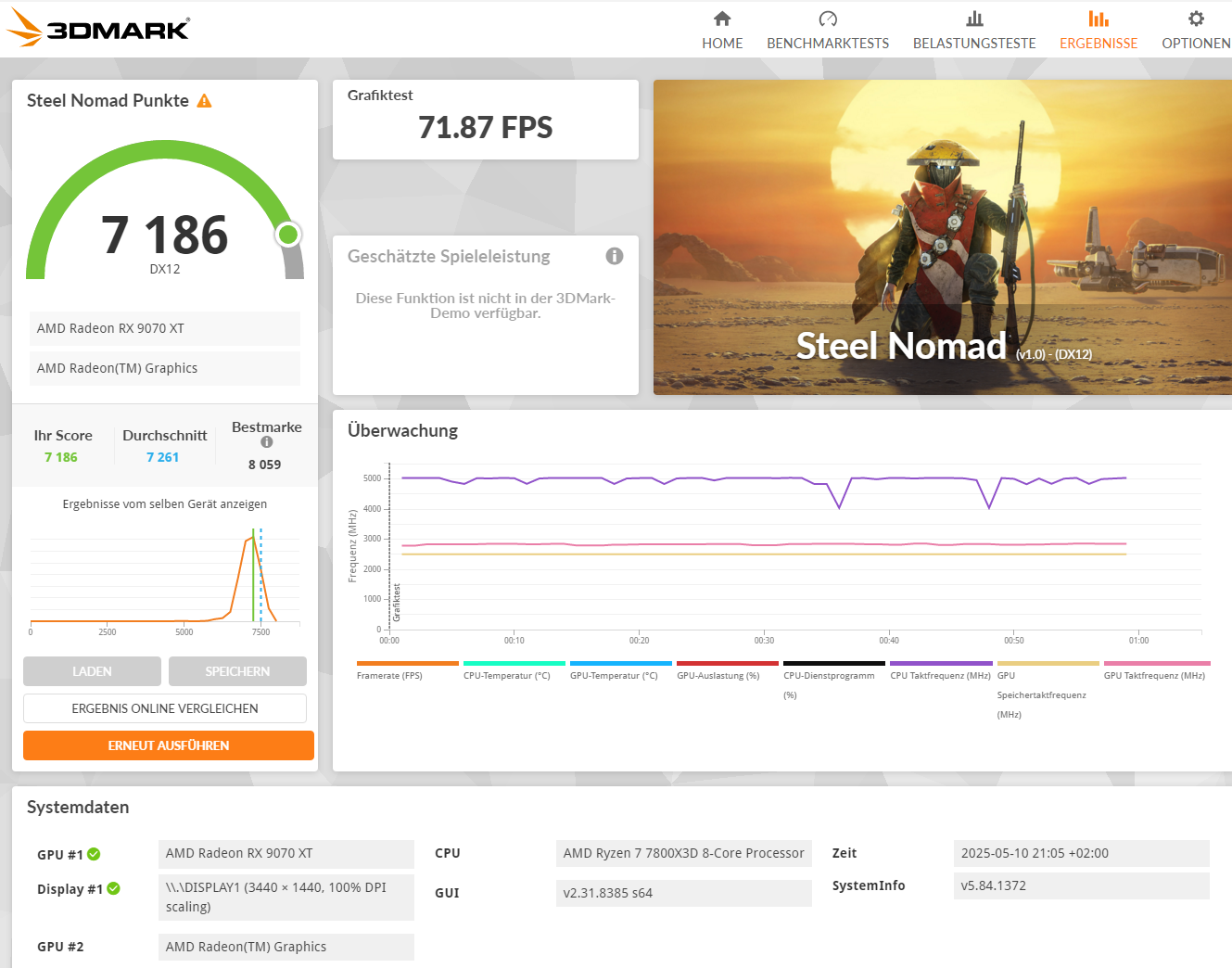
Task: Click the 7 186 score number
Action: (x=165, y=235)
